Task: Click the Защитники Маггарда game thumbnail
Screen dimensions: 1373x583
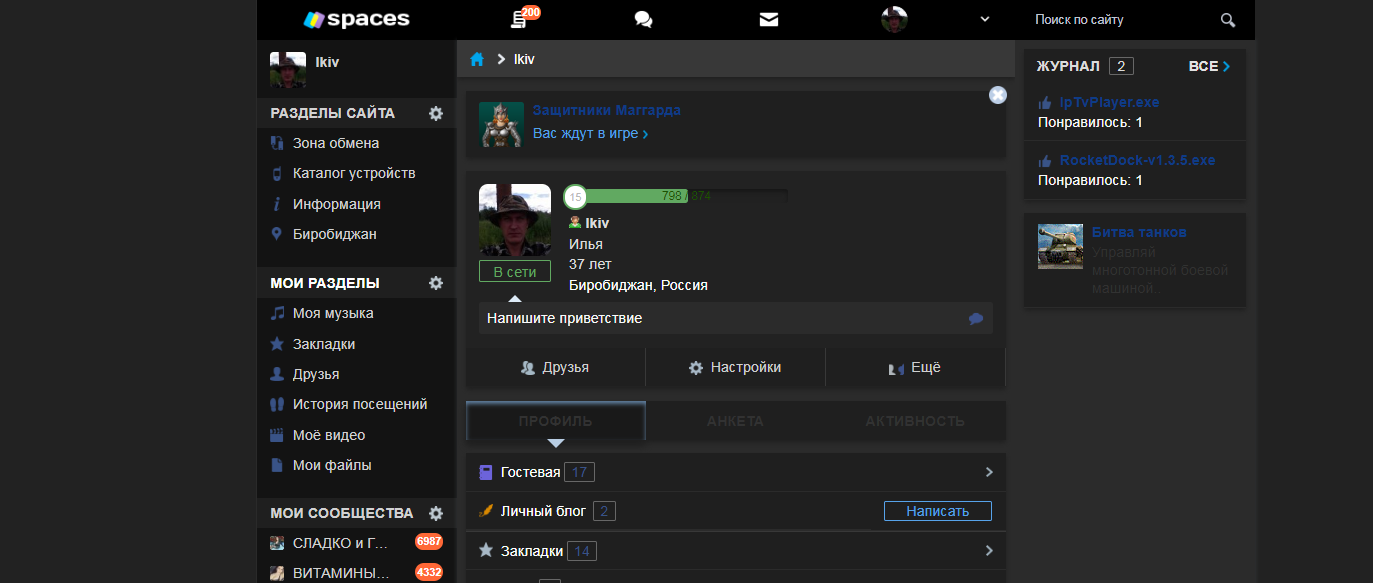Action: [x=501, y=124]
